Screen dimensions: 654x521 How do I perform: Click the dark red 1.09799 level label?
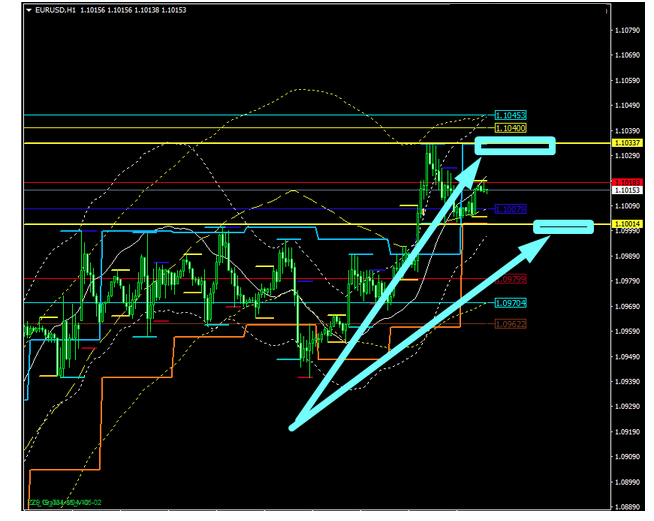509,279
